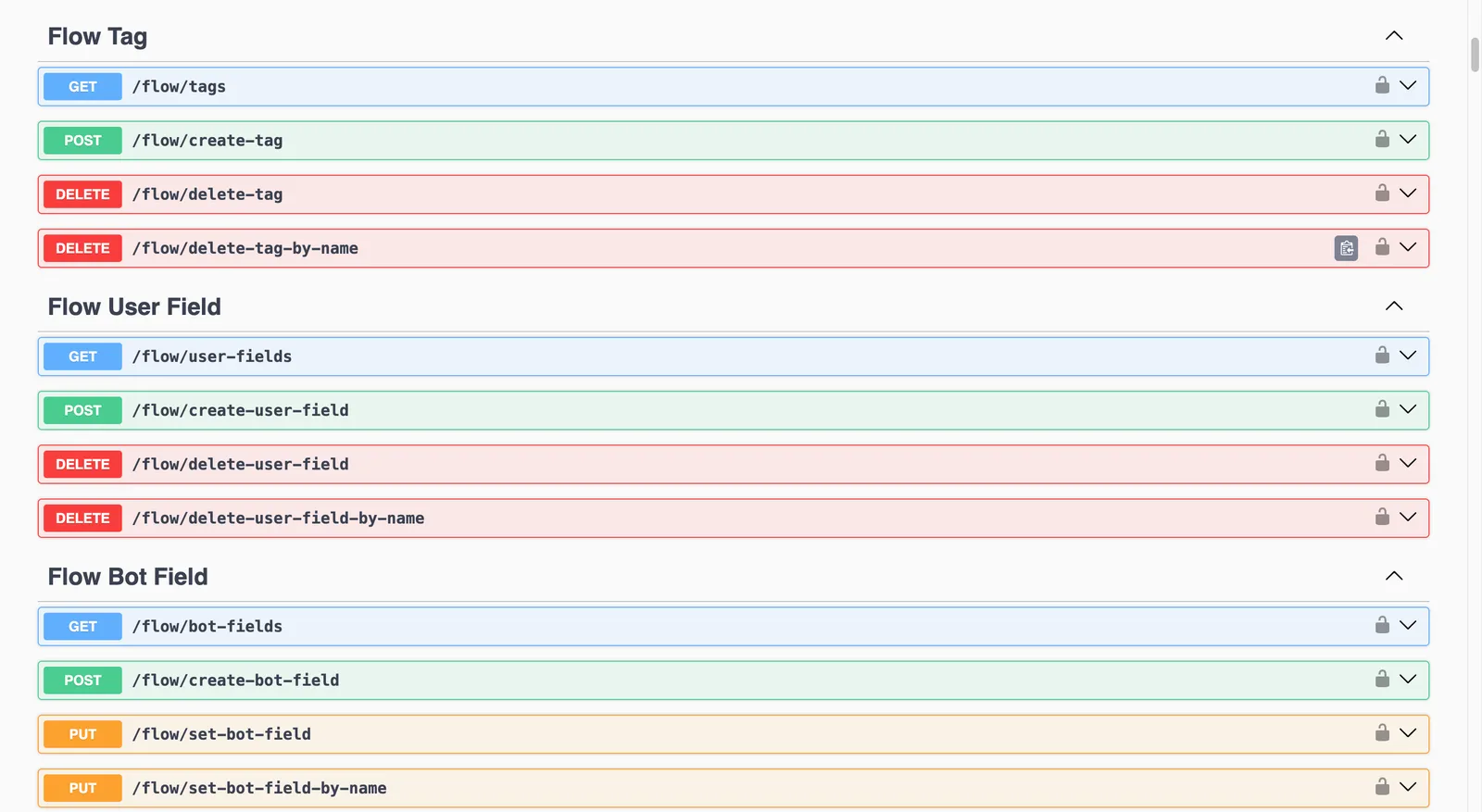Open the /flow/set-bot-field path text
The image size is (1482, 812).
(221, 734)
